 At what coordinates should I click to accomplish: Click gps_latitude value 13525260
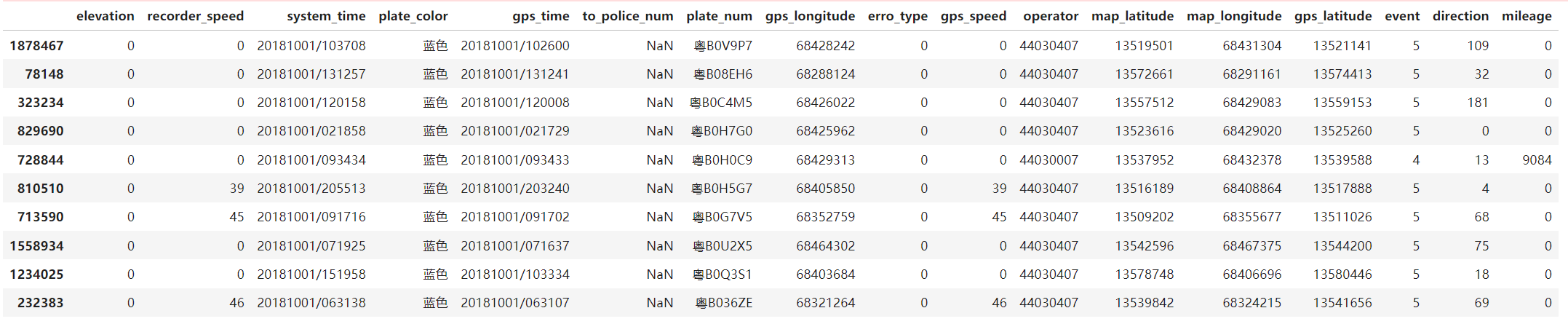point(1342,131)
